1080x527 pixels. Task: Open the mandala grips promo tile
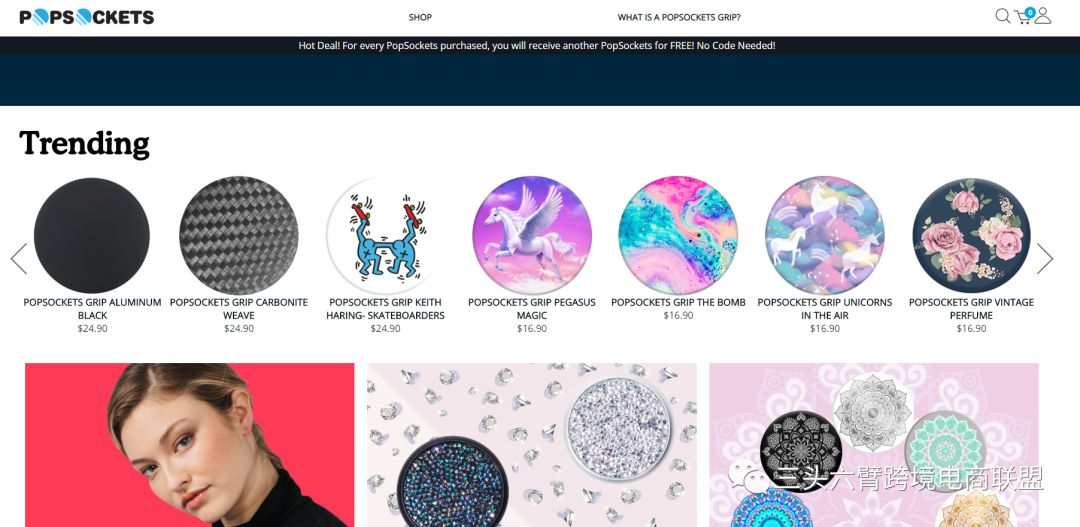pyautogui.click(x=873, y=445)
